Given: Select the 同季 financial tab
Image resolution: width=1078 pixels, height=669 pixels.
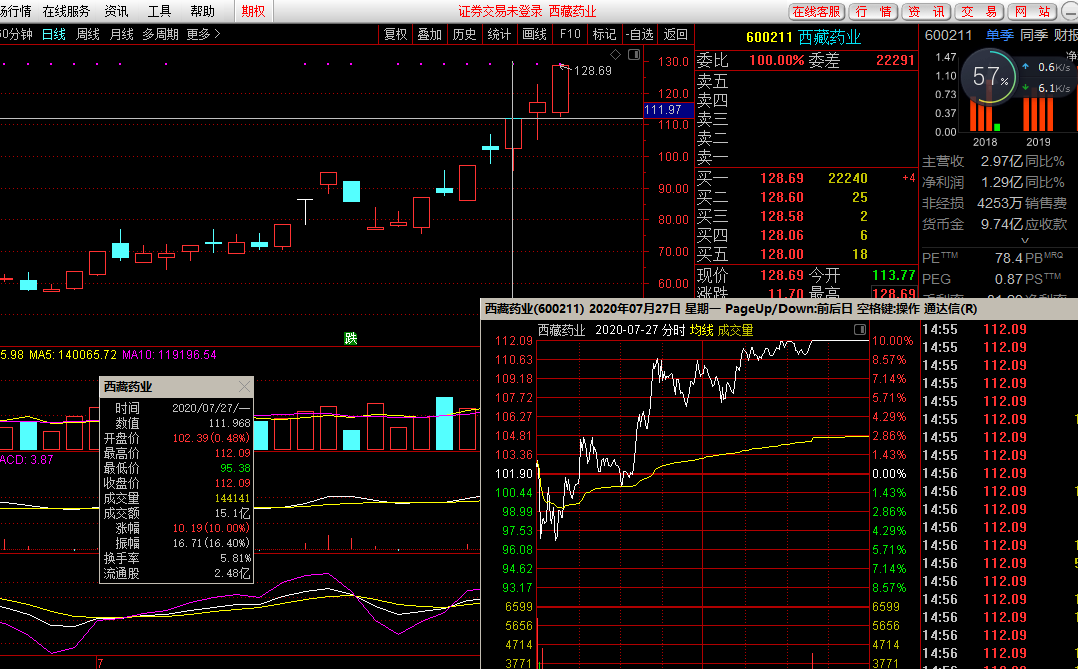Looking at the screenshot, I should coord(1033,35).
